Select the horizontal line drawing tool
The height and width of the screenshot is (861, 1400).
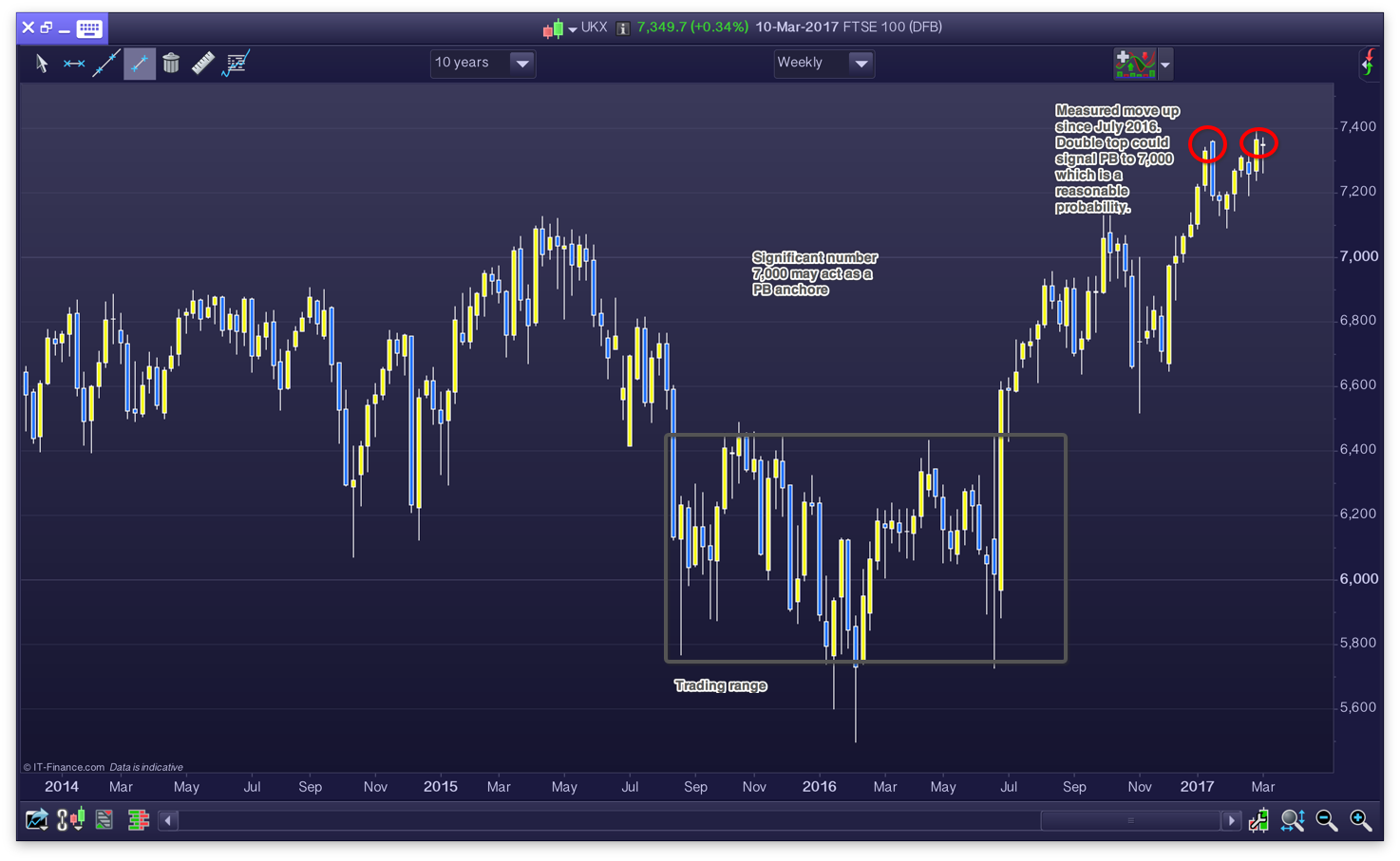pos(74,64)
